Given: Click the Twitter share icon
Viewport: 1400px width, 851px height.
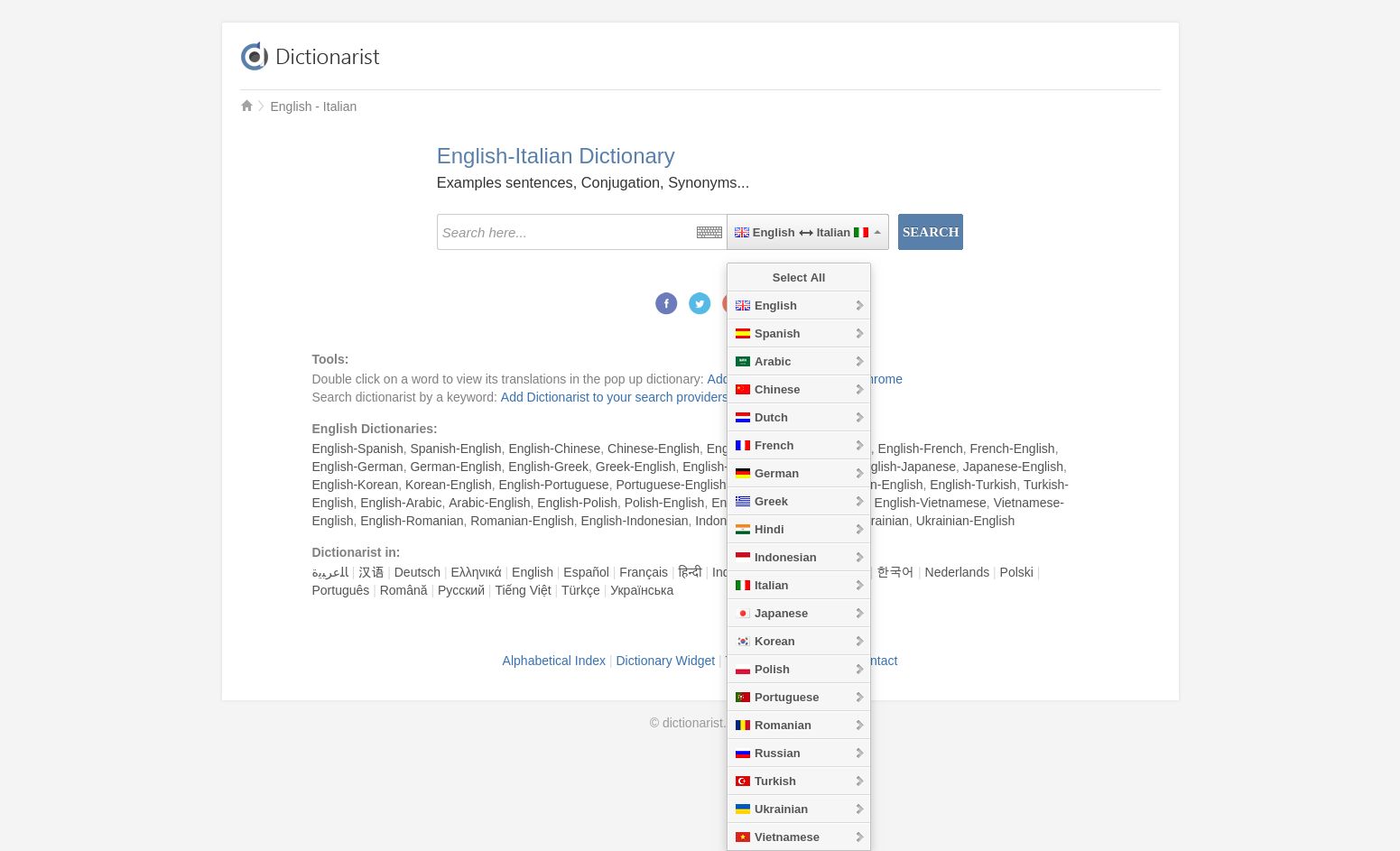Looking at the screenshot, I should pos(700,303).
